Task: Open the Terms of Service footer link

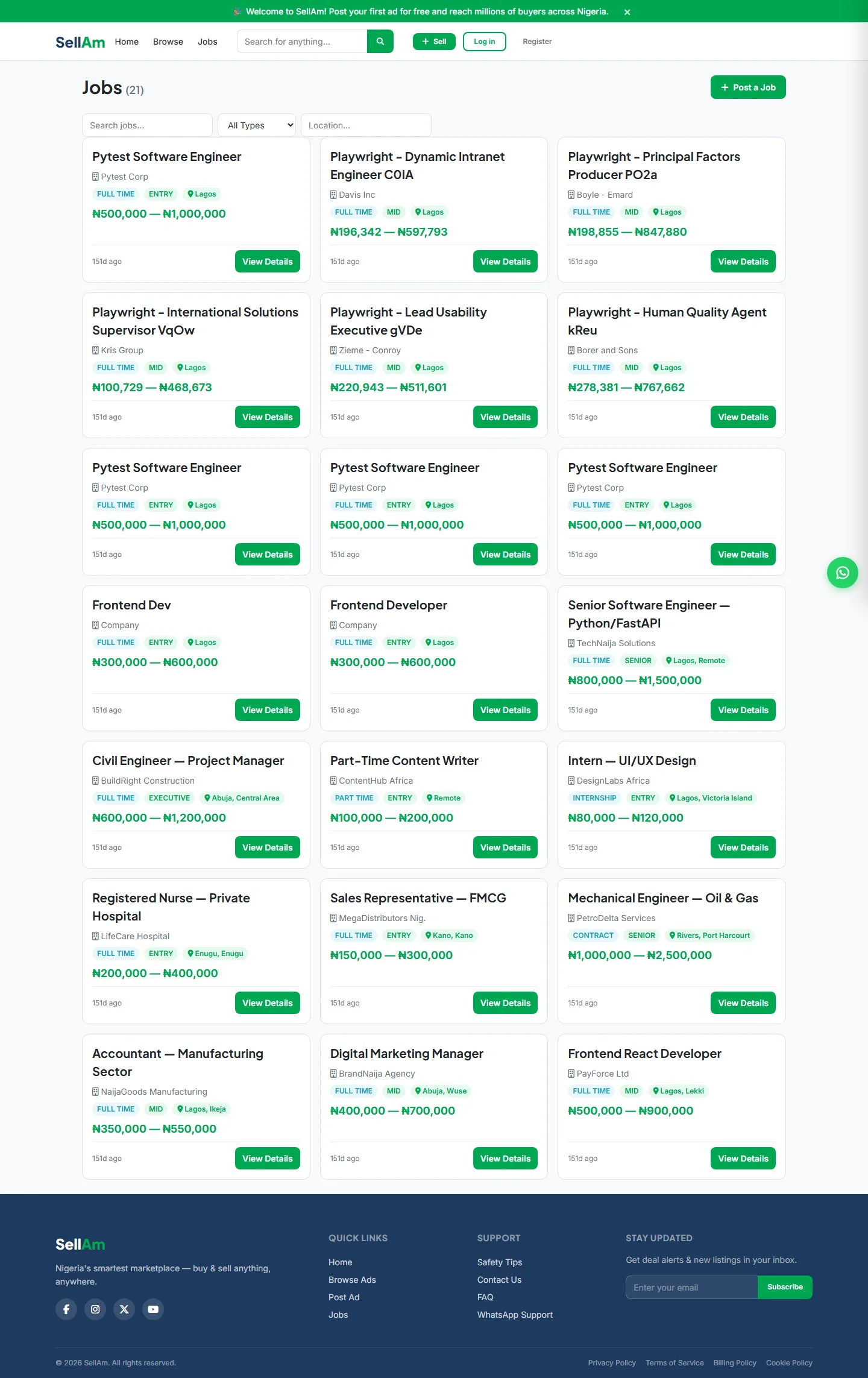Action: (x=675, y=1363)
